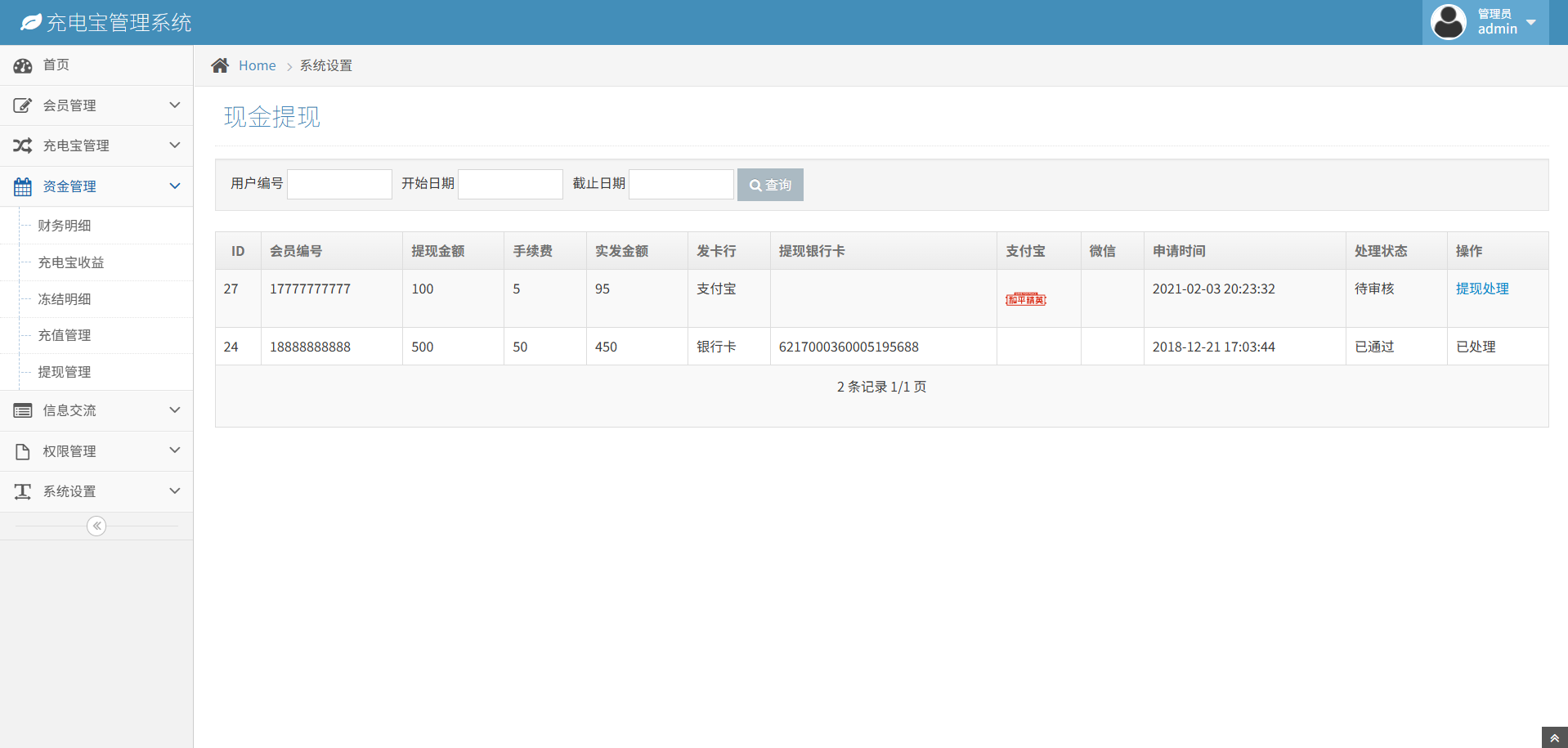Click the dashboard icon beside 首页

[23, 65]
